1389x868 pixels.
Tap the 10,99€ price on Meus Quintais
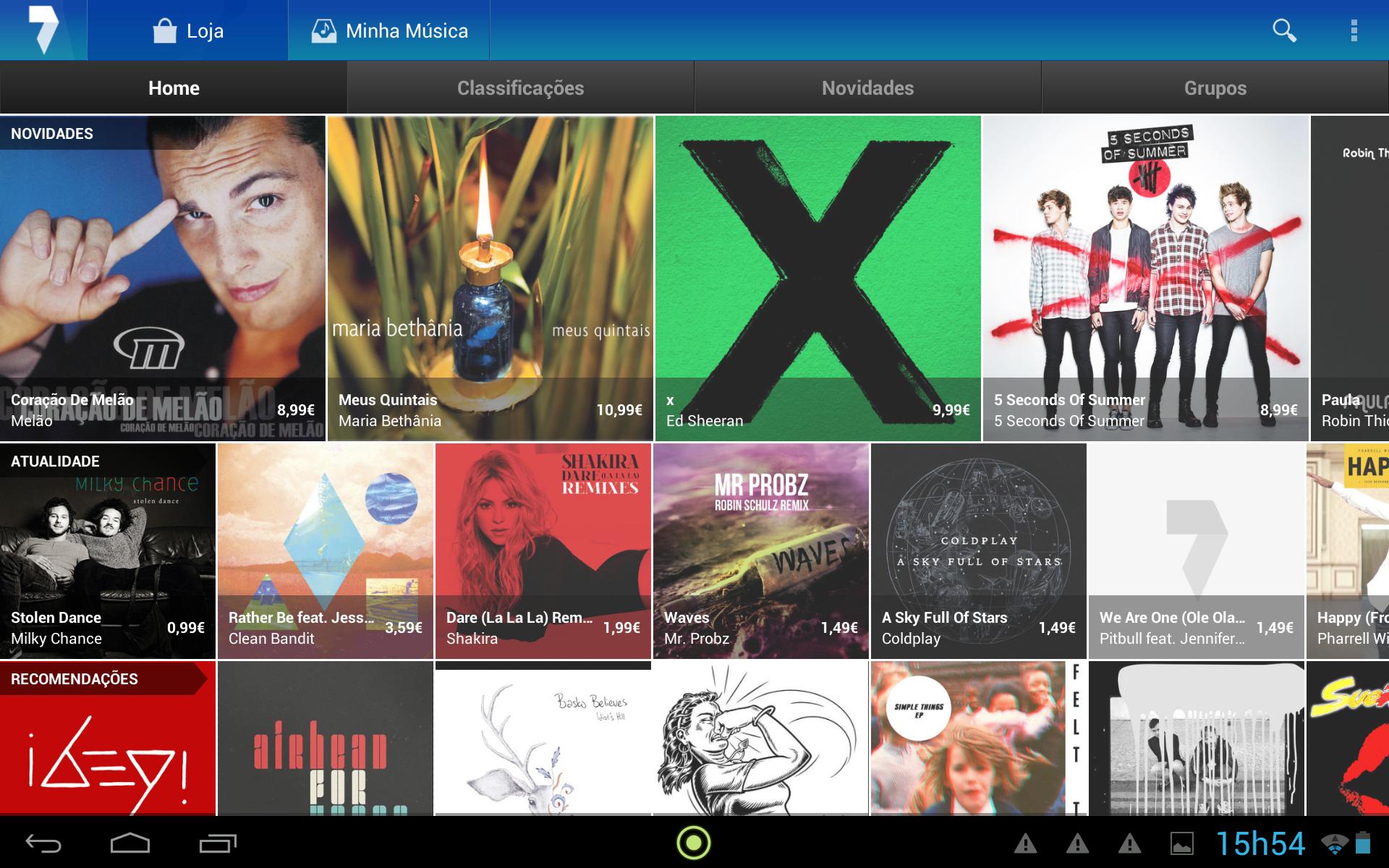coord(619,410)
